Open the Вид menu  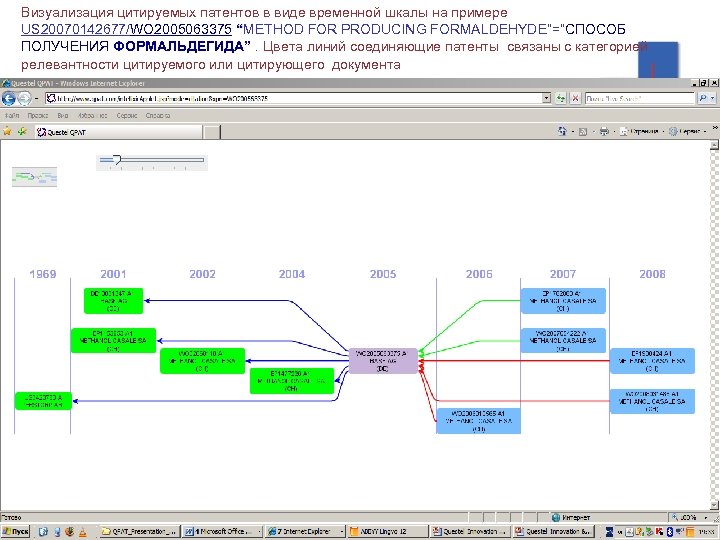click(63, 115)
